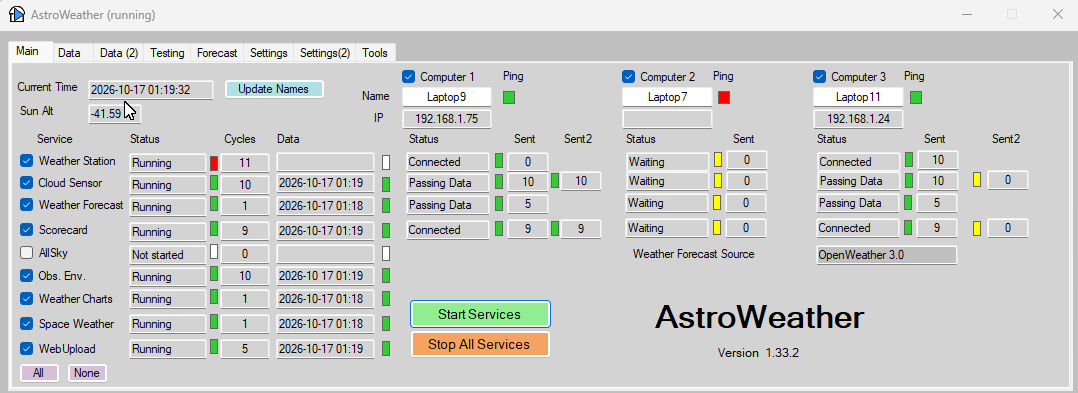Click the green Start Services button
This screenshot has height=393, width=1078.
click(x=480, y=314)
